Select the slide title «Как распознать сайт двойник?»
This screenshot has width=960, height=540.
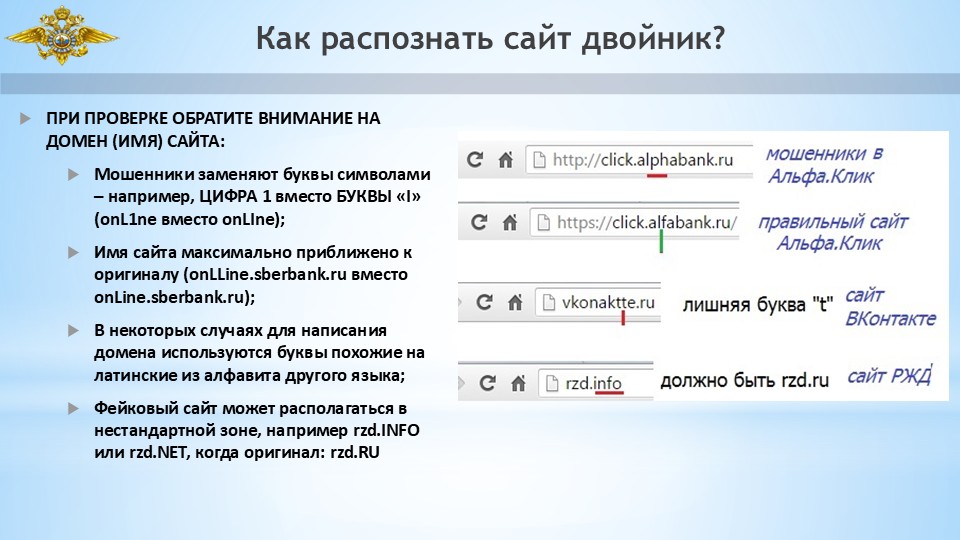tap(490, 39)
